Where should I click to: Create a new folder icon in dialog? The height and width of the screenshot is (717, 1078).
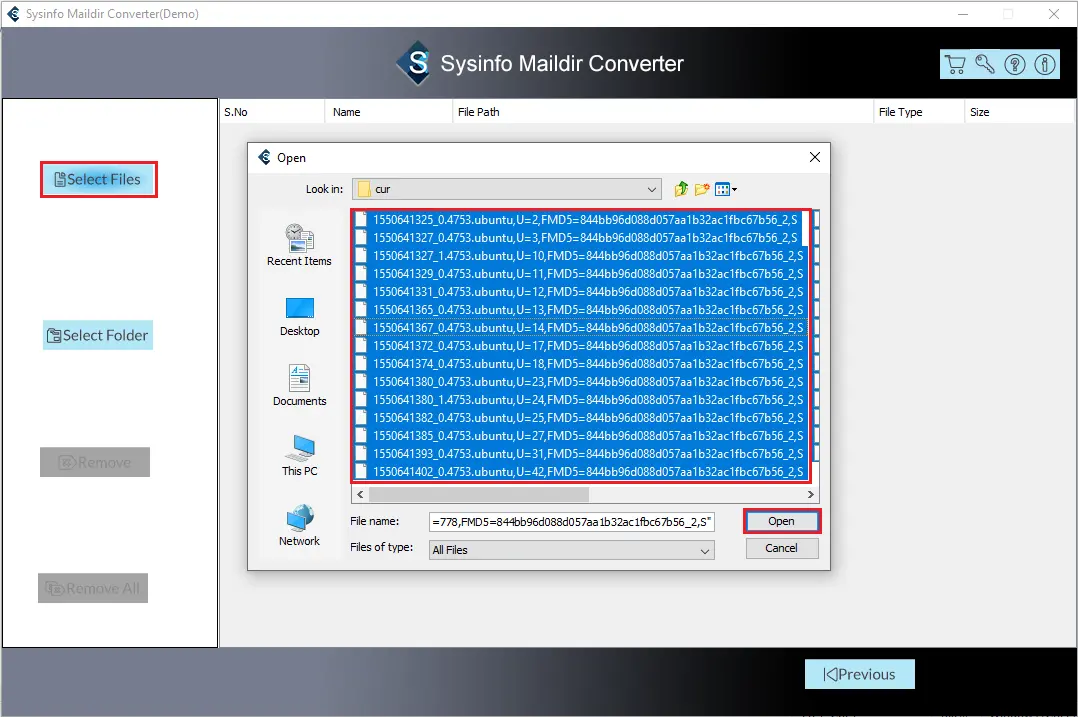click(702, 189)
